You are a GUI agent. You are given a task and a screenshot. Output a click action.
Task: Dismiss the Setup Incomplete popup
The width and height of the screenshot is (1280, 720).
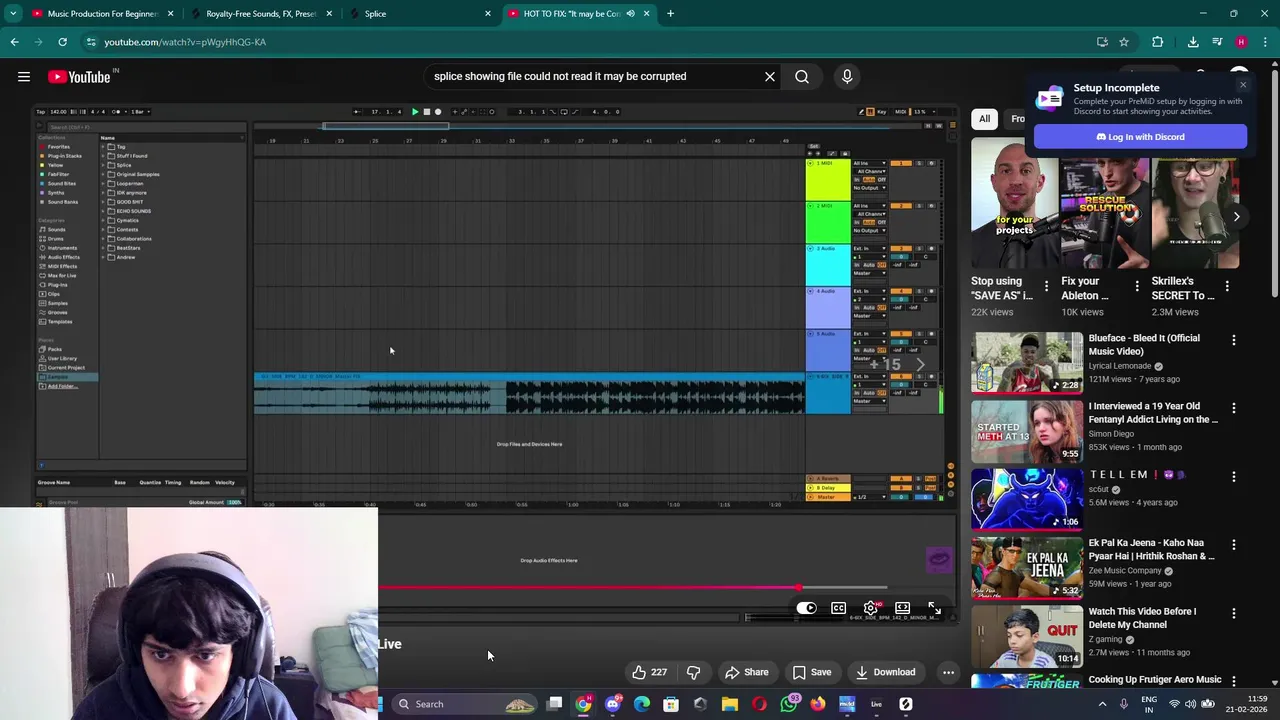tap(1243, 85)
